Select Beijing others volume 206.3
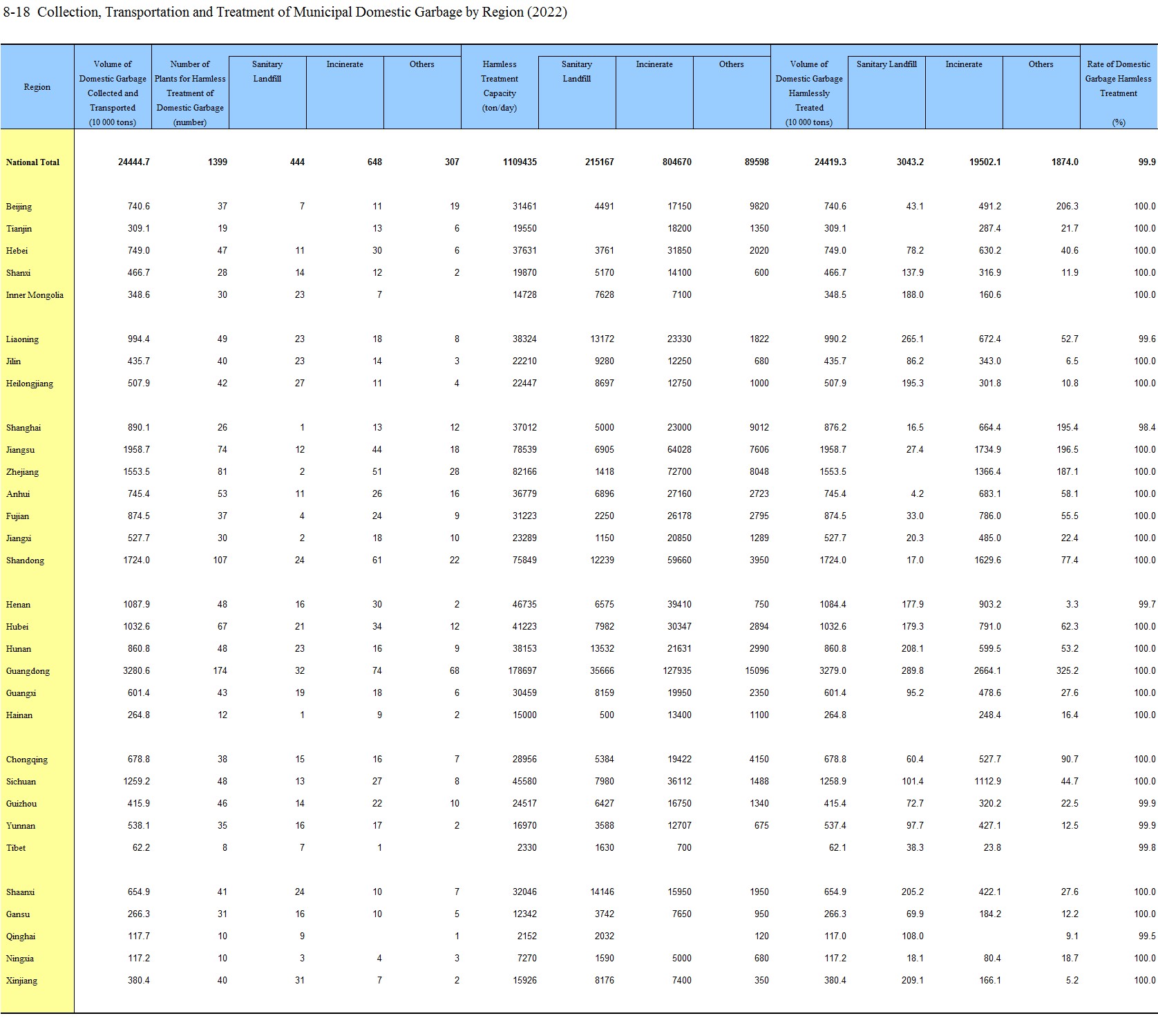This screenshot has height=1036, width=1158. (1067, 207)
